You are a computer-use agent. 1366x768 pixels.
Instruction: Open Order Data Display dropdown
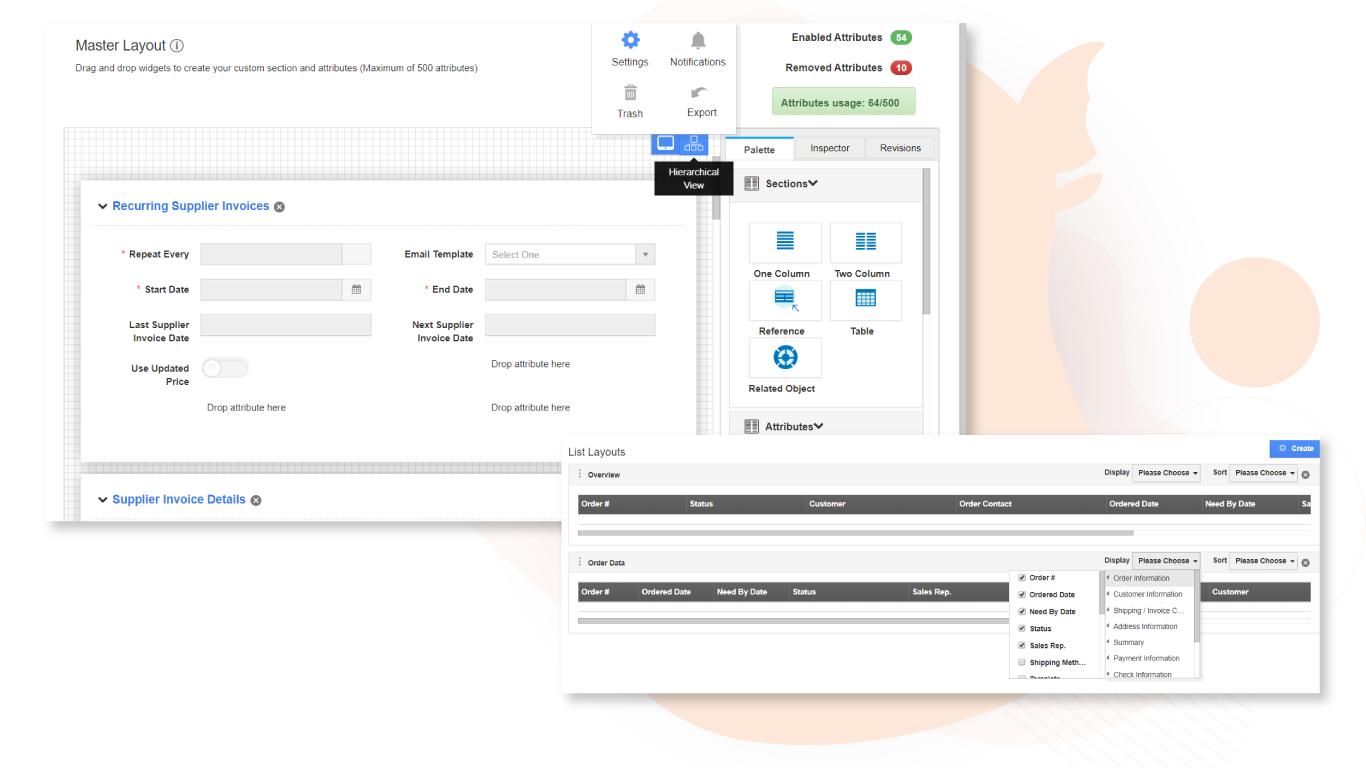1167,561
